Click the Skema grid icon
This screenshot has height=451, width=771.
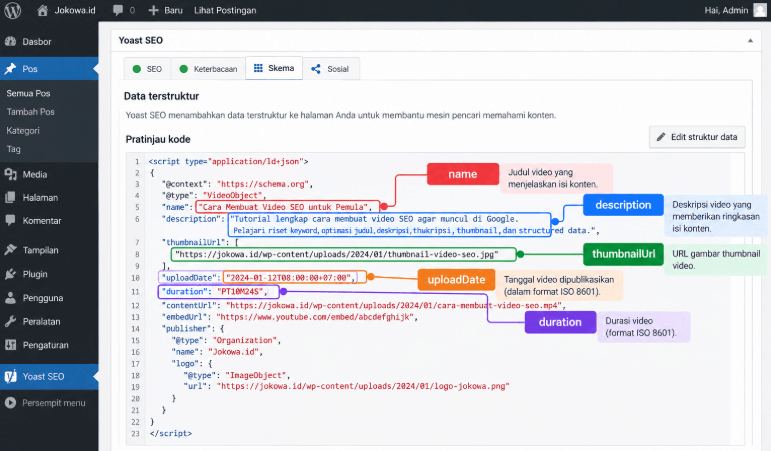[258, 68]
